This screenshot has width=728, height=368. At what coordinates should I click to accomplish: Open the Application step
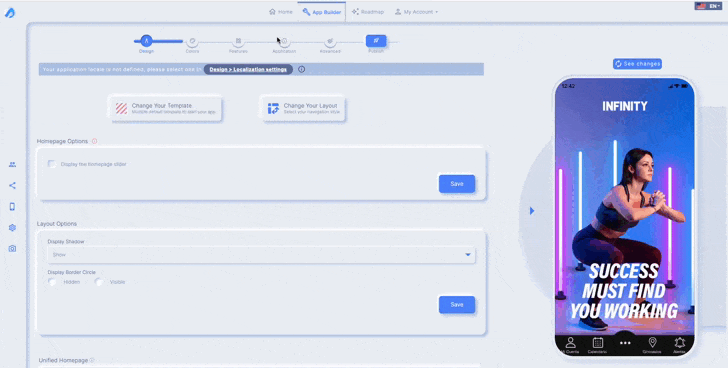coord(284,41)
